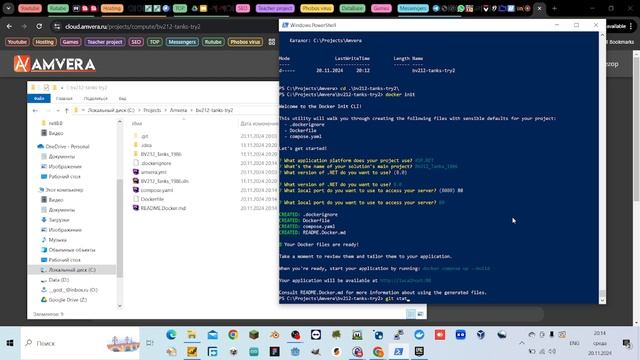Select the .idea folder
Image resolution: width=640 pixels, height=360 pixels.
pos(142,145)
